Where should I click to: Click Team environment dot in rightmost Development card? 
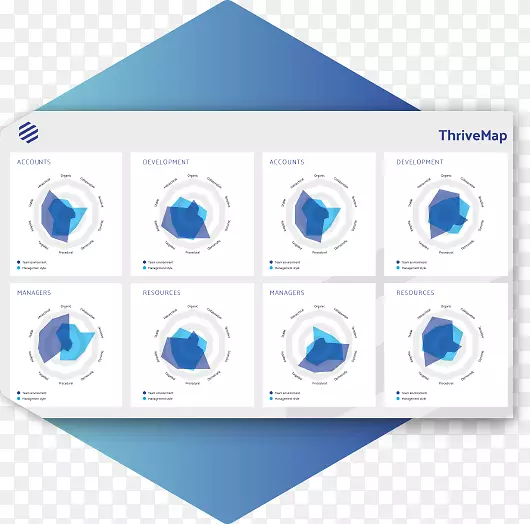point(398,262)
